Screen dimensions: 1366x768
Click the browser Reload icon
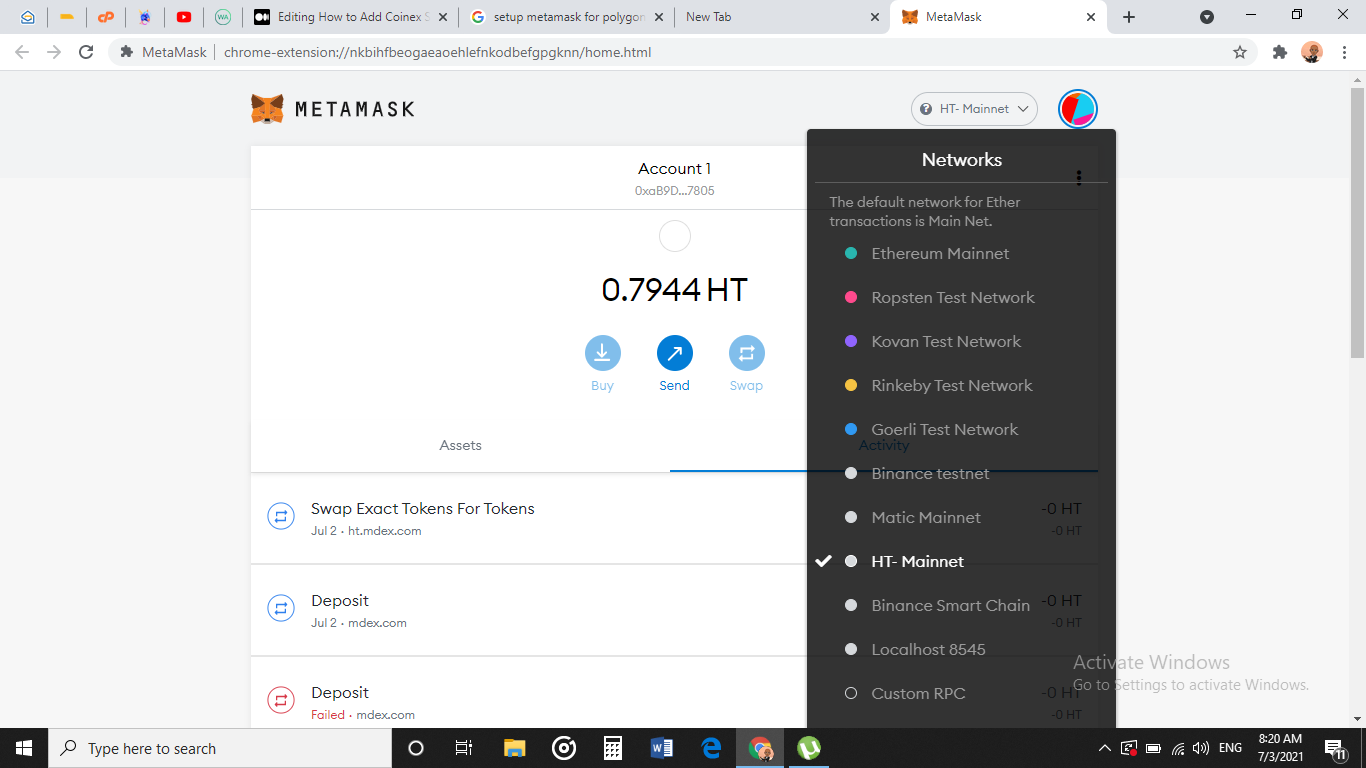coord(86,52)
